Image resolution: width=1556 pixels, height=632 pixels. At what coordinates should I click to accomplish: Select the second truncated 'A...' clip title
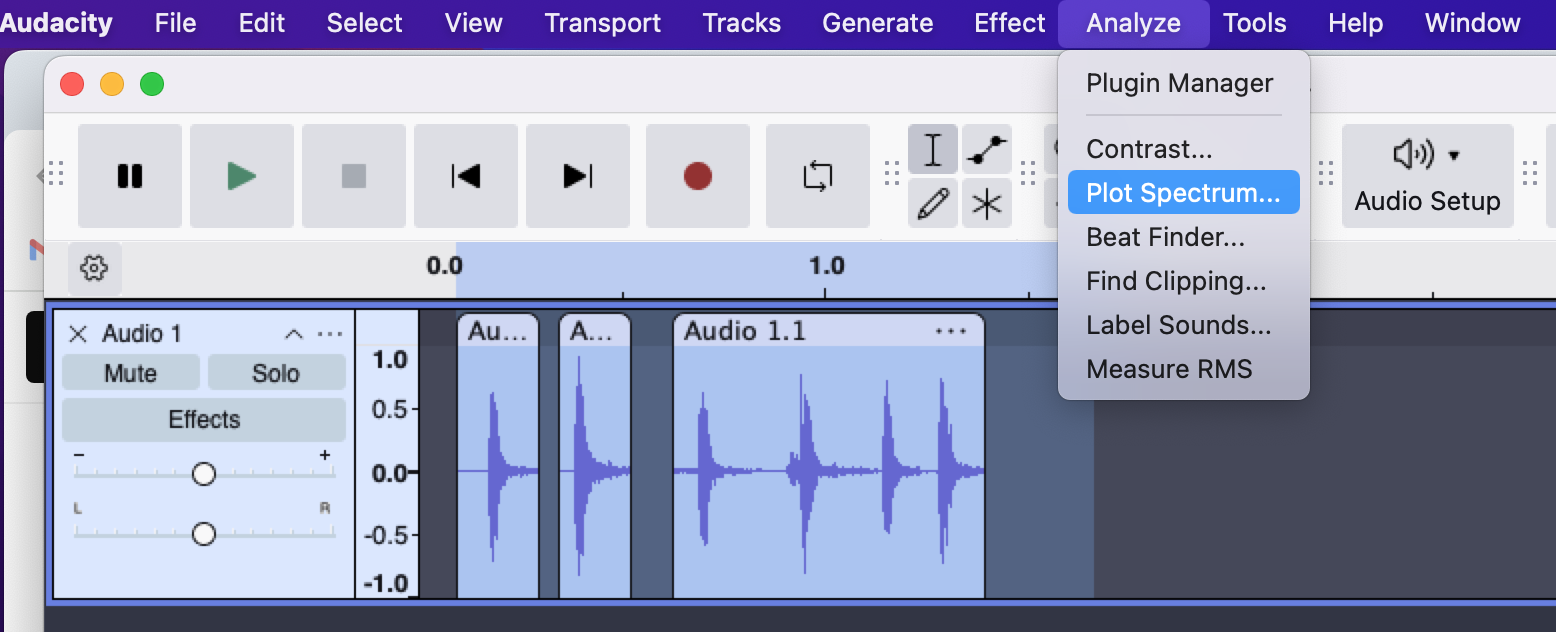pos(591,331)
